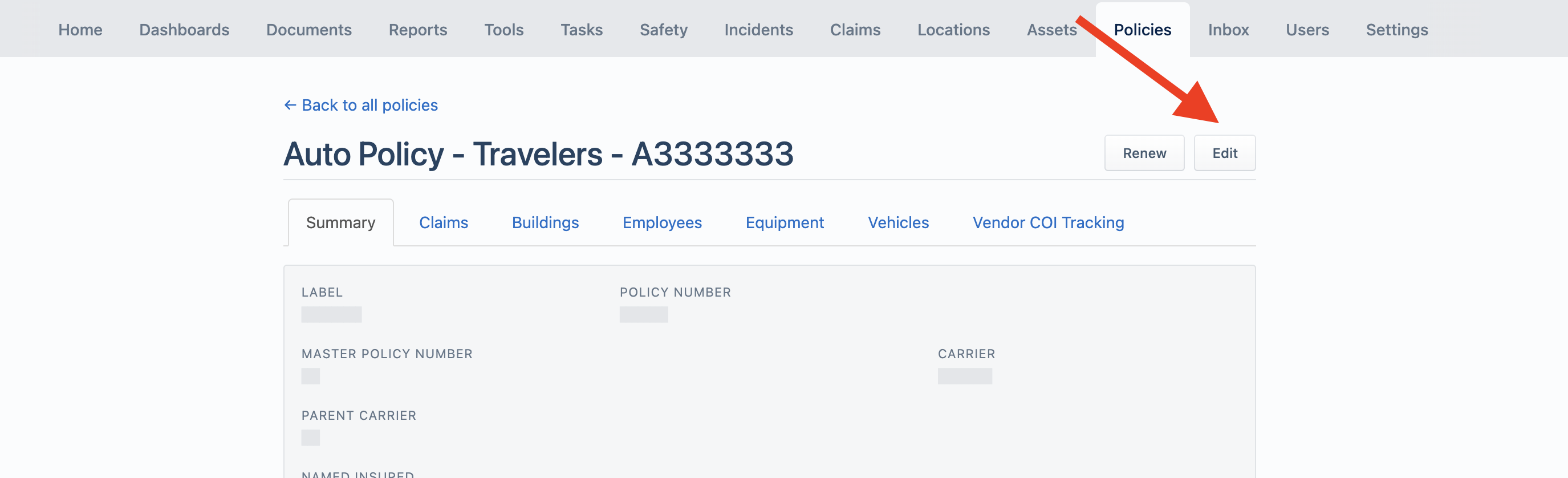Open the Vendor COI Tracking tab

[x=1048, y=223]
